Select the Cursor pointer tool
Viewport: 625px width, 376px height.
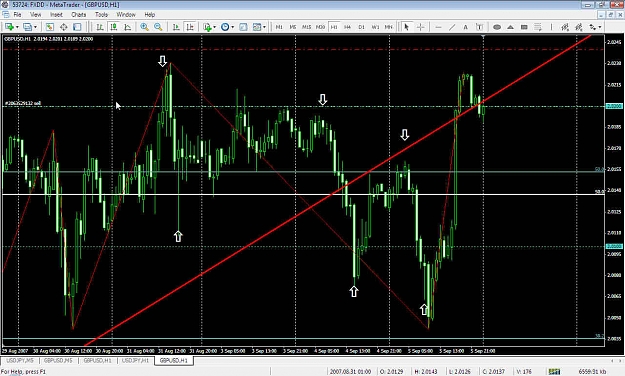pos(406,27)
